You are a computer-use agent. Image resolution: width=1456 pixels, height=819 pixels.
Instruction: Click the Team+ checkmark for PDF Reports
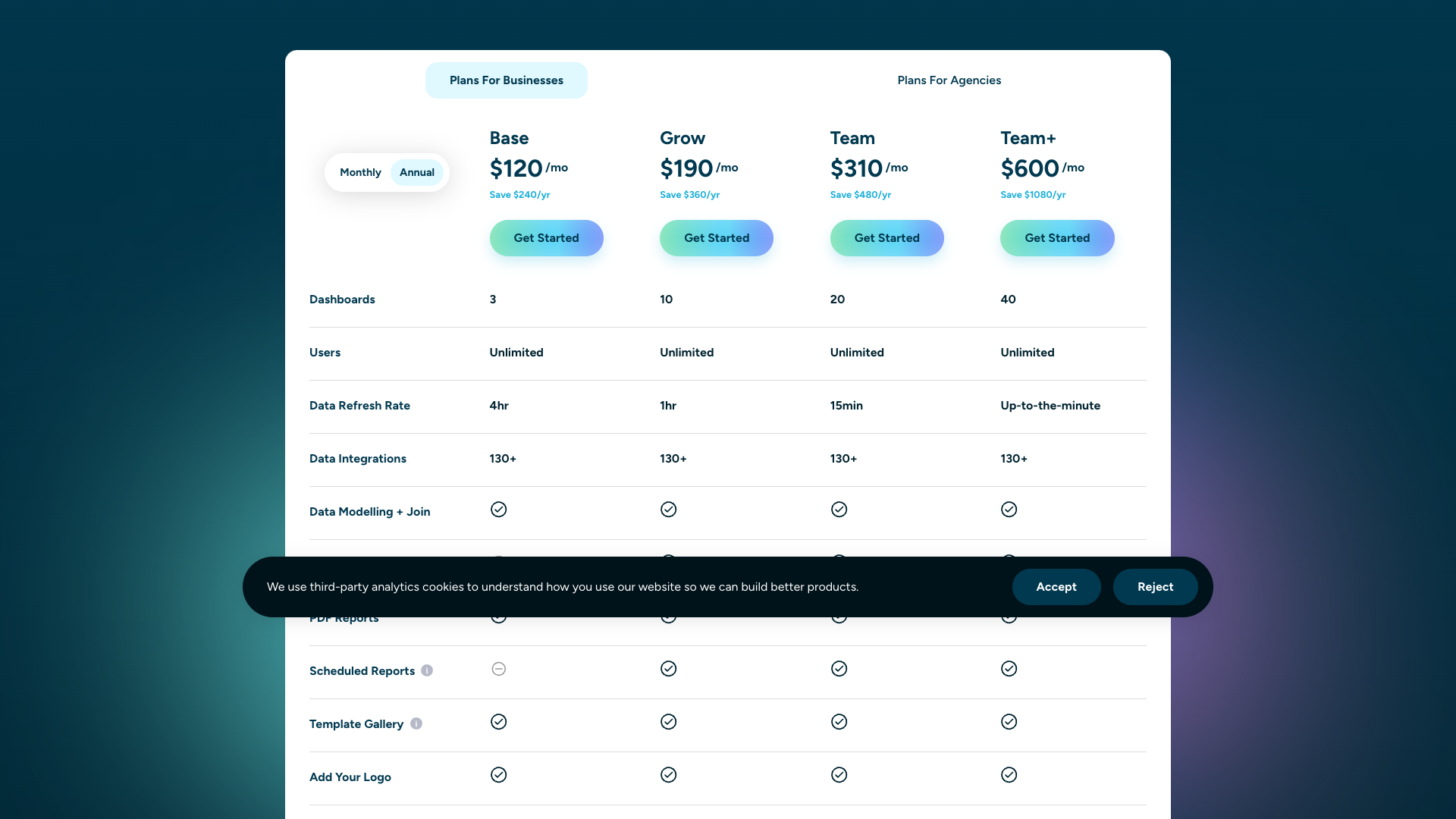point(1009,615)
